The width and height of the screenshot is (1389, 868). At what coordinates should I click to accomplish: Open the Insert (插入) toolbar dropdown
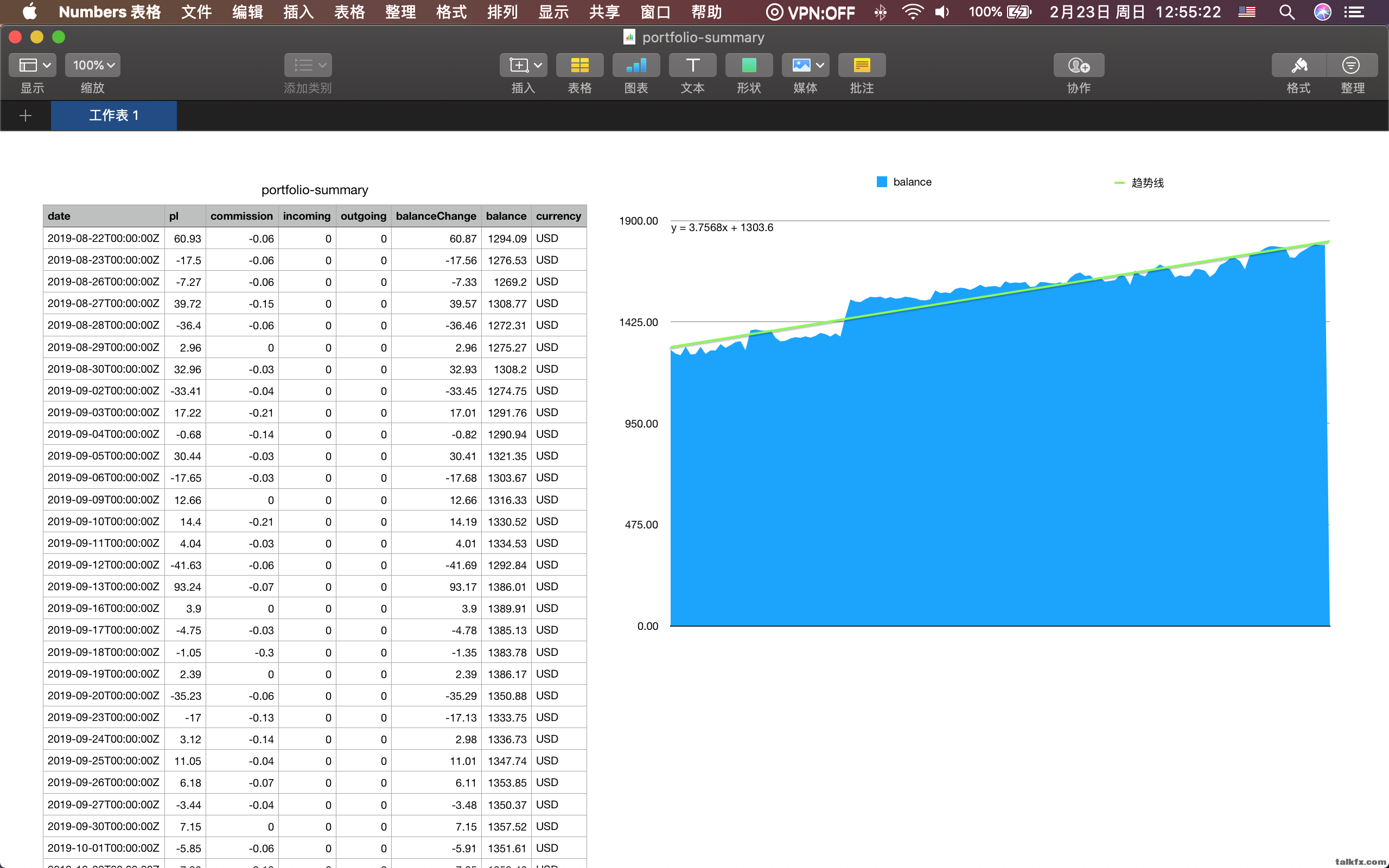[523, 66]
